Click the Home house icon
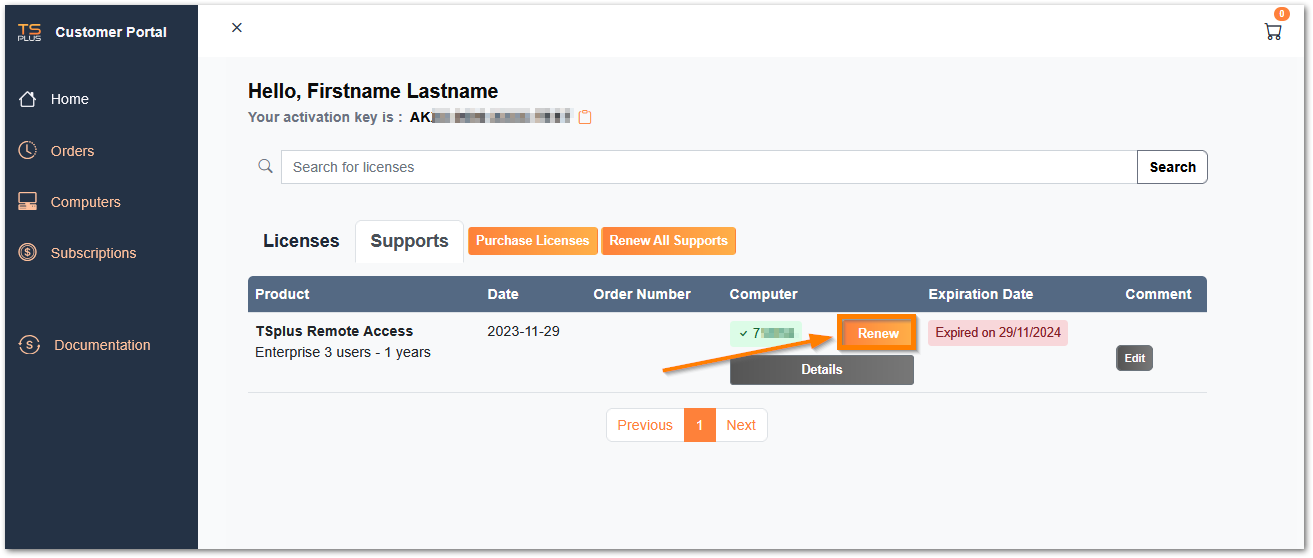The height and width of the screenshot is (558, 1313). click(x=28, y=99)
